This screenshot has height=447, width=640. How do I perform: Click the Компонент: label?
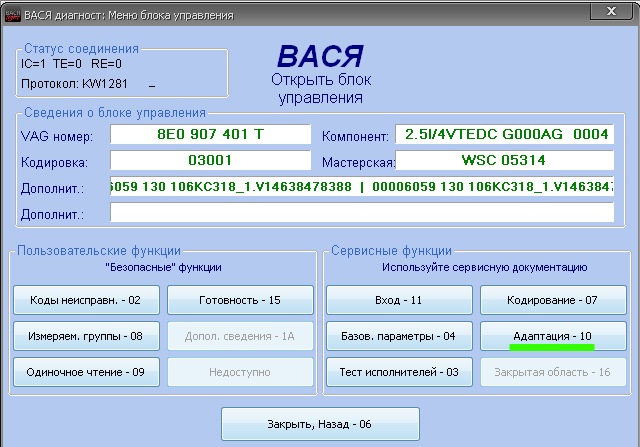click(x=355, y=136)
